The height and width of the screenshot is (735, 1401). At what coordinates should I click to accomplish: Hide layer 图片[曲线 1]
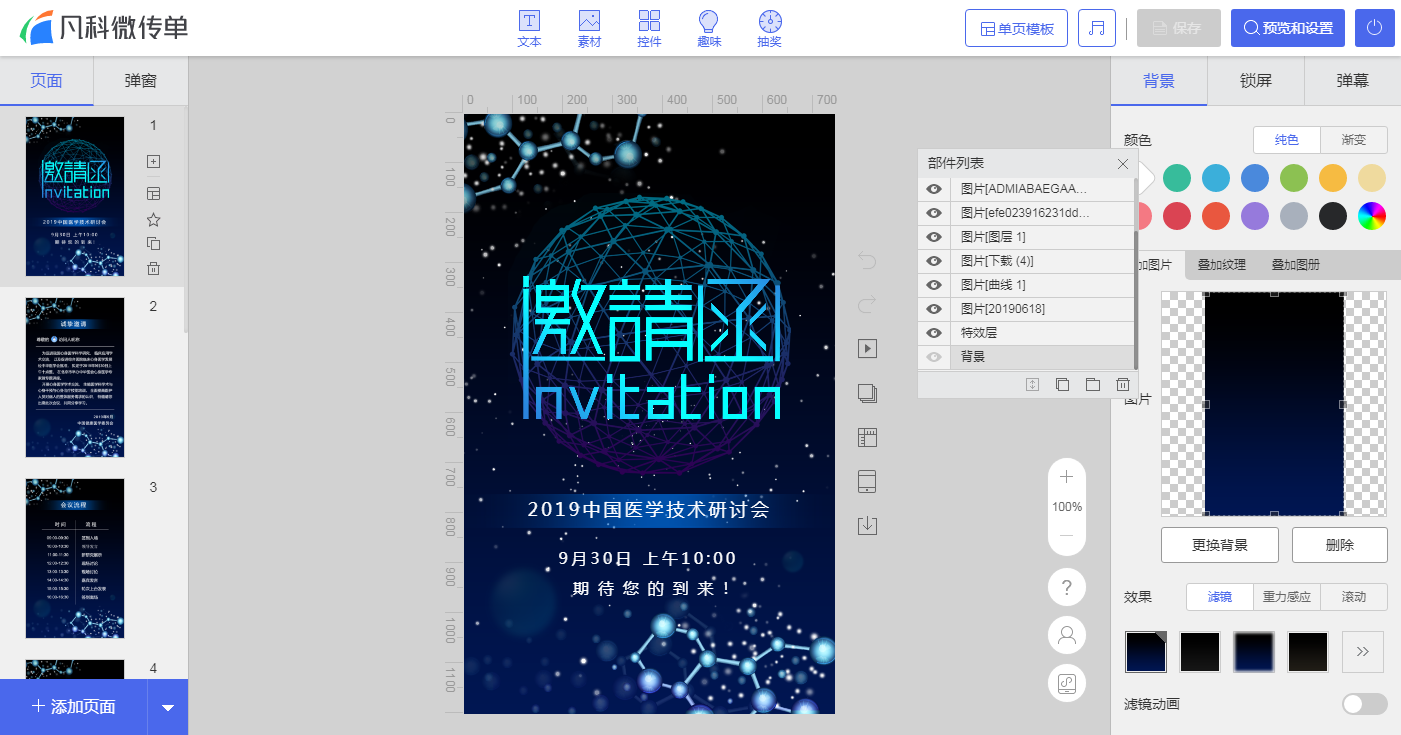(x=934, y=284)
